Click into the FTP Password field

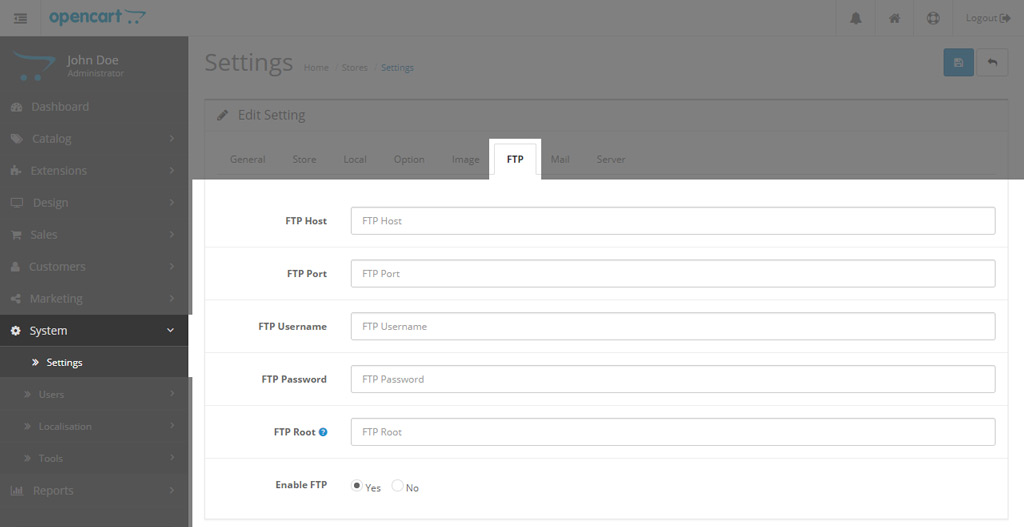click(673, 379)
